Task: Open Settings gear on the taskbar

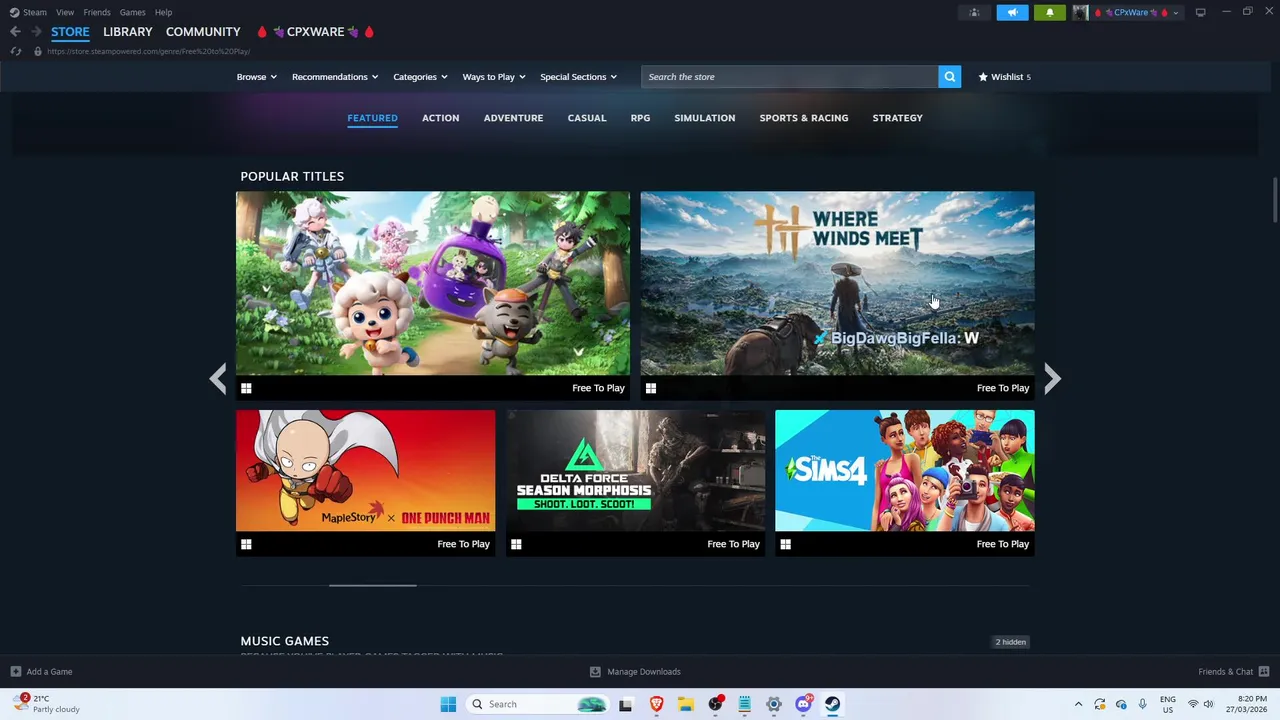Action: pos(773,704)
